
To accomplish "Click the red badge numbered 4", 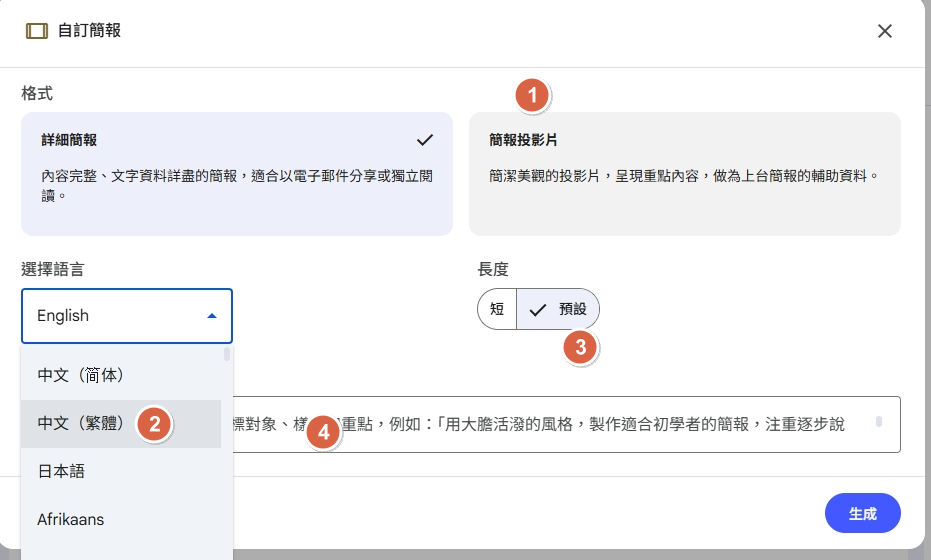I will click(321, 433).
